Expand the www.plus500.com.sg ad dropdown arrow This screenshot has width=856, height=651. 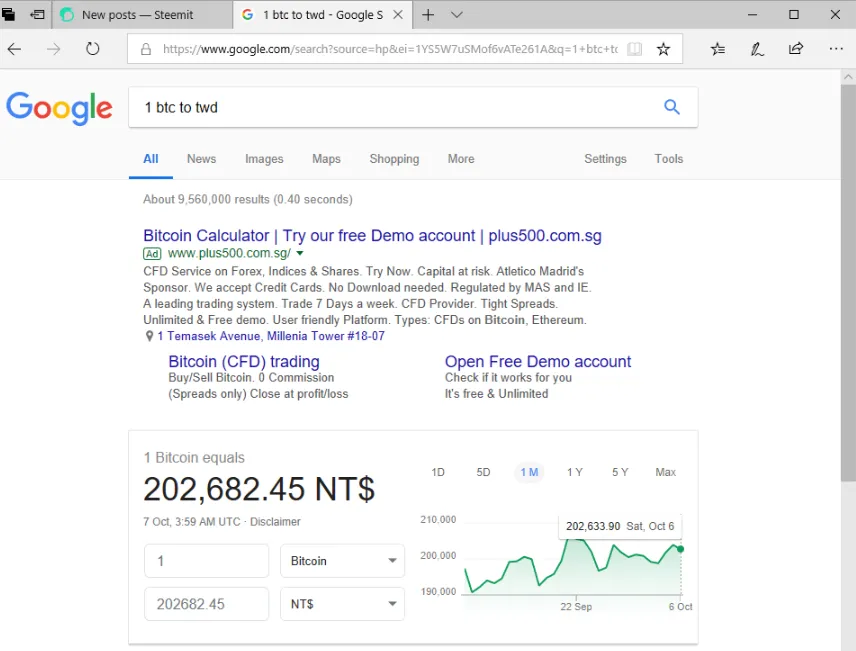300,253
